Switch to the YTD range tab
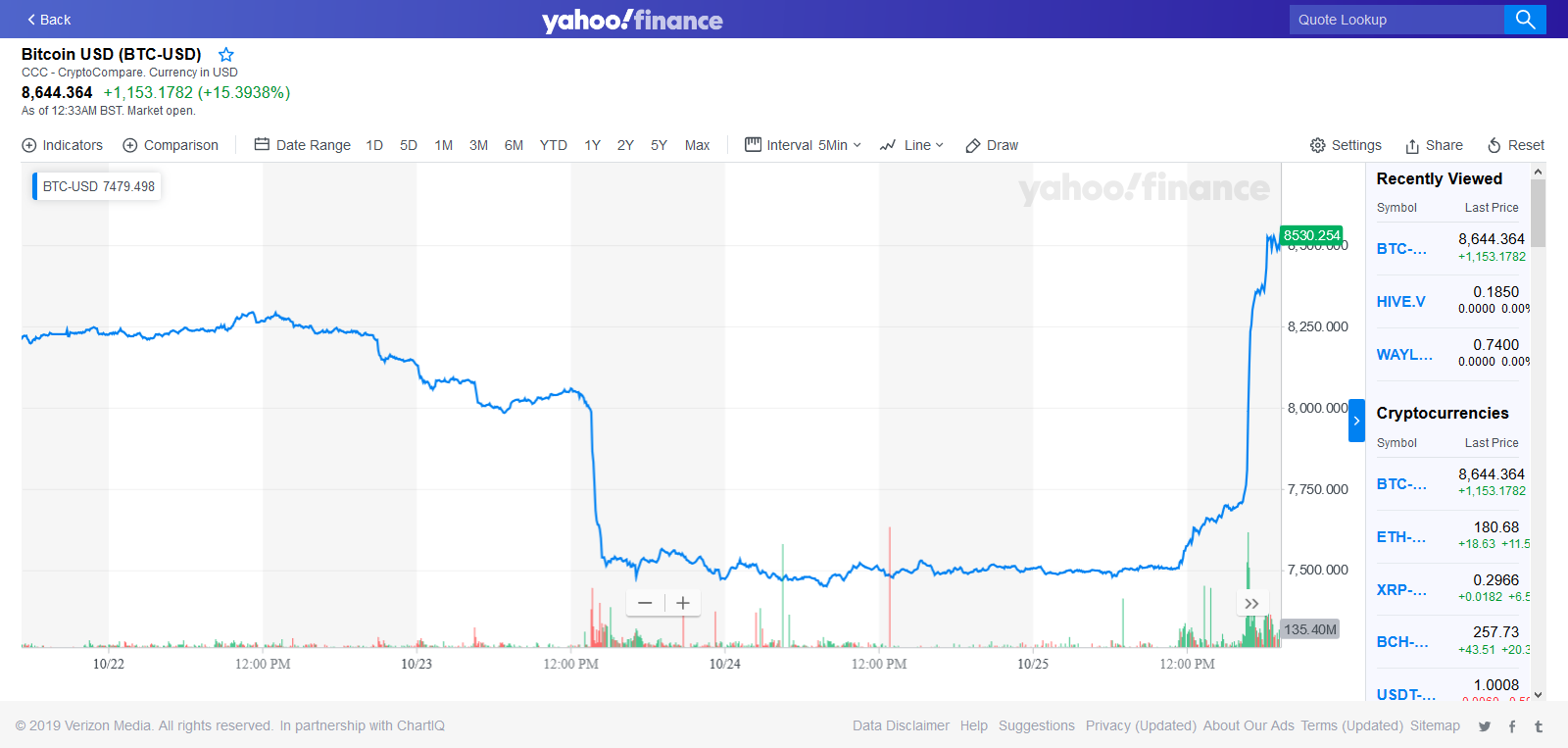 pyautogui.click(x=553, y=145)
